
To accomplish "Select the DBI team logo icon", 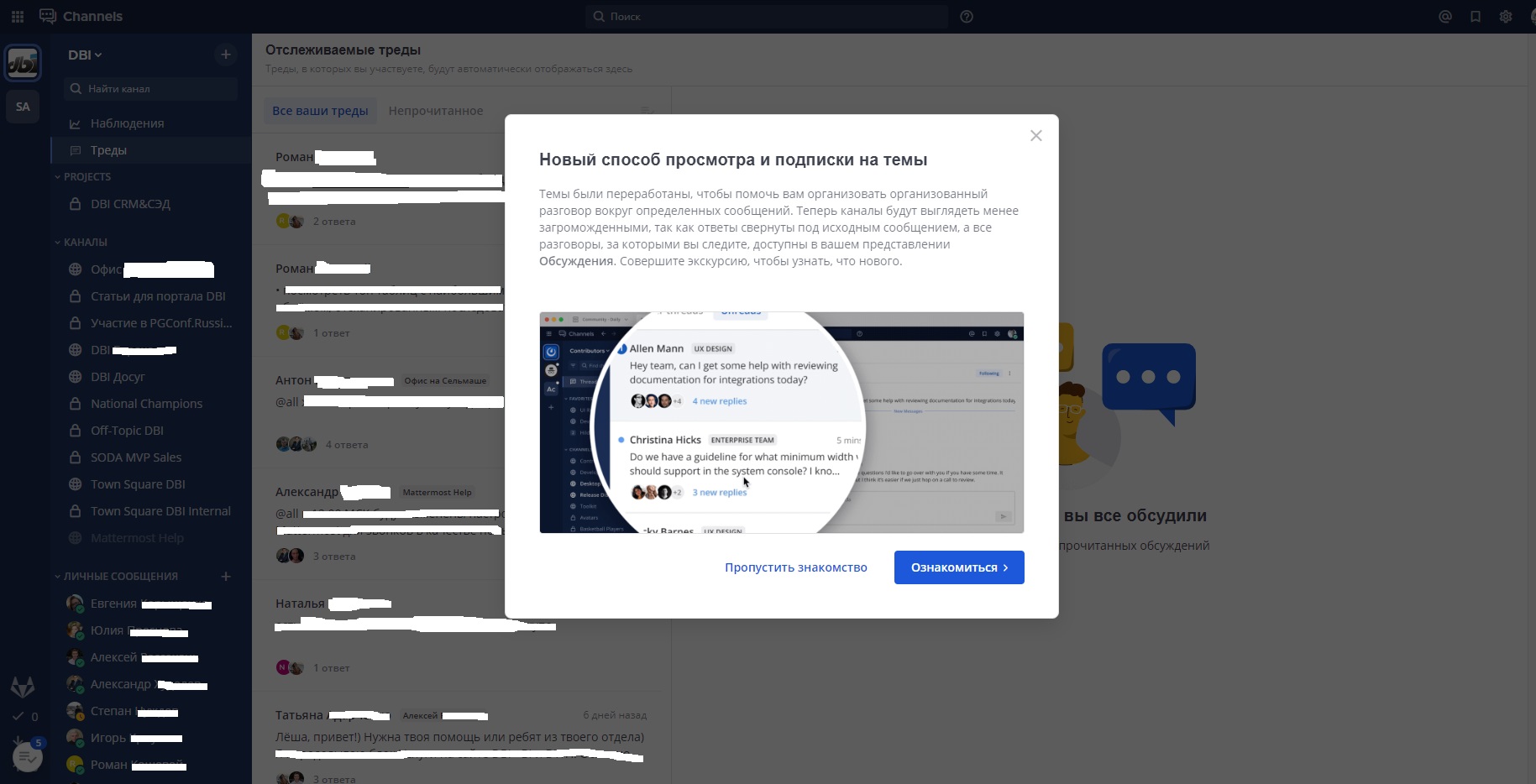I will [23, 63].
